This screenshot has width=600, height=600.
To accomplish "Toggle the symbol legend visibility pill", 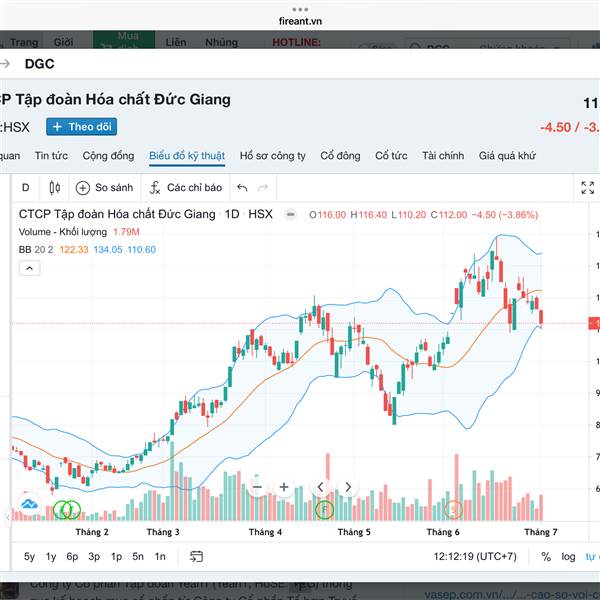I will pos(290,215).
